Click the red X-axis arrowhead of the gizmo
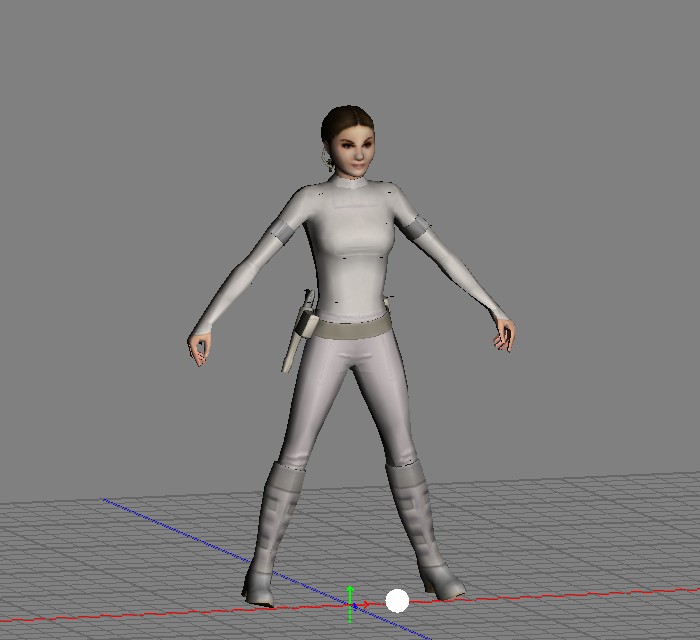This screenshot has height=640, width=700. click(x=366, y=605)
